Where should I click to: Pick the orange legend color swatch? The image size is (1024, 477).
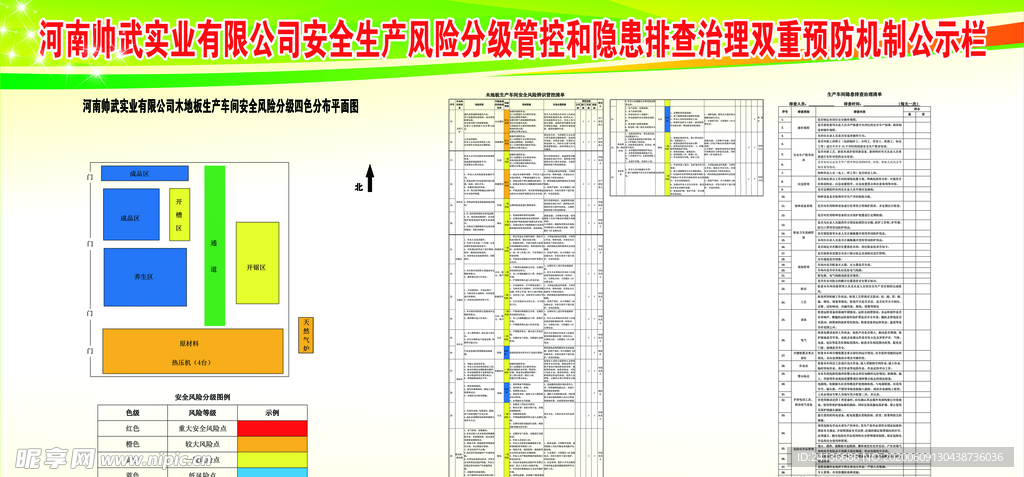(x=272, y=444)
